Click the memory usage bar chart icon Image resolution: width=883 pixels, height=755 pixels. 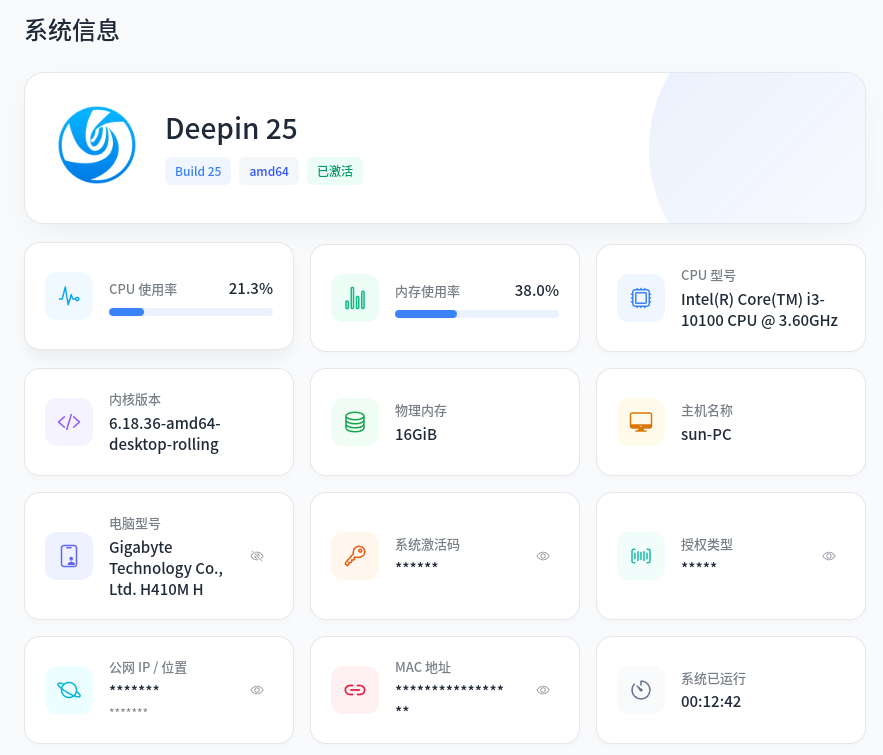(x=355, y=298)
